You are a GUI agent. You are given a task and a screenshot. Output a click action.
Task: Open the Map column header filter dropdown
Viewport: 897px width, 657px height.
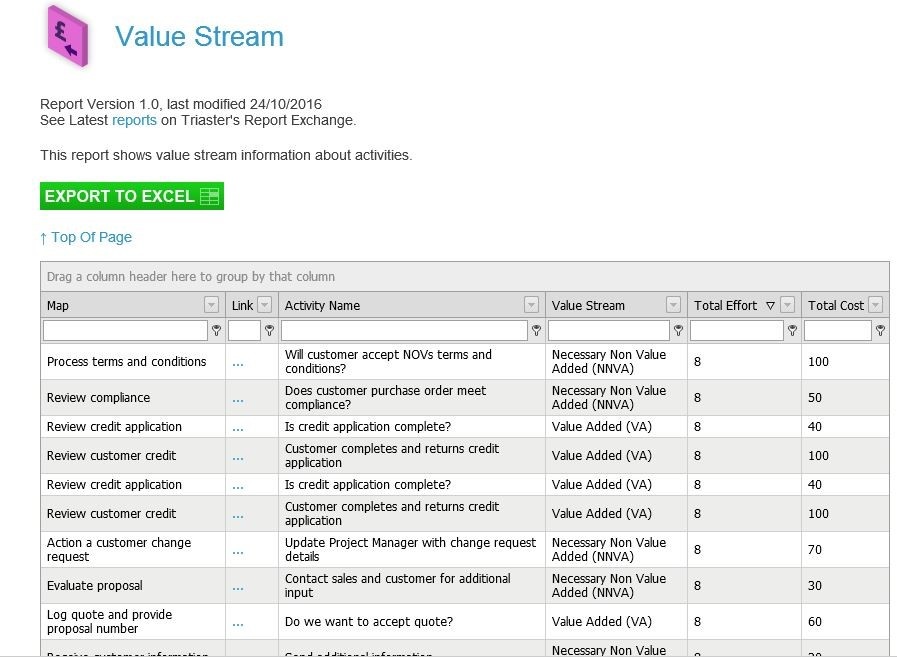tap(211, 305)
